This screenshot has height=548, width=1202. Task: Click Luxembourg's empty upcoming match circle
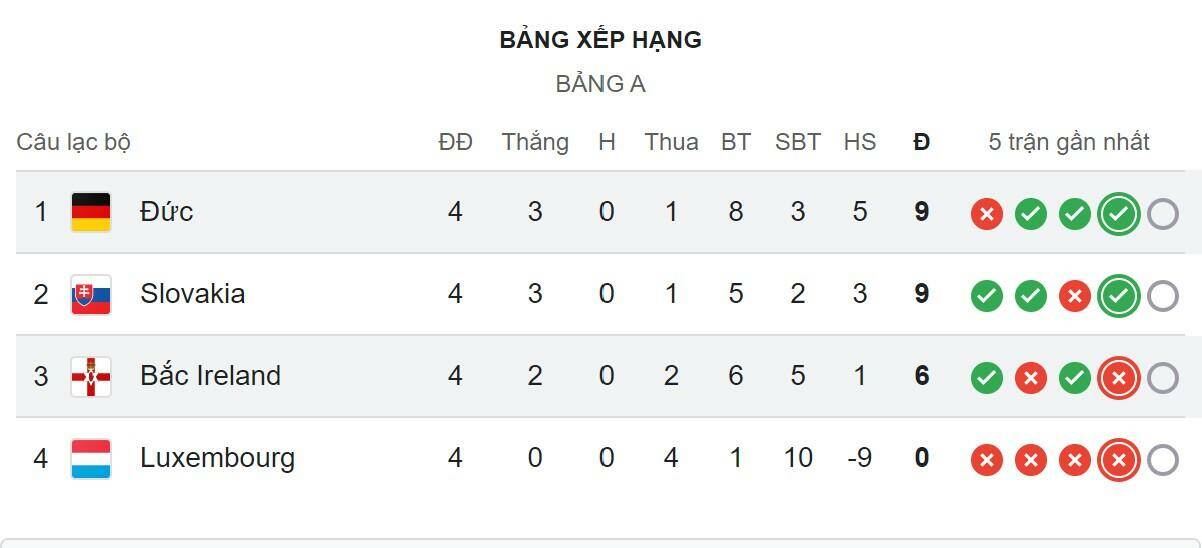coord(1162,460)
